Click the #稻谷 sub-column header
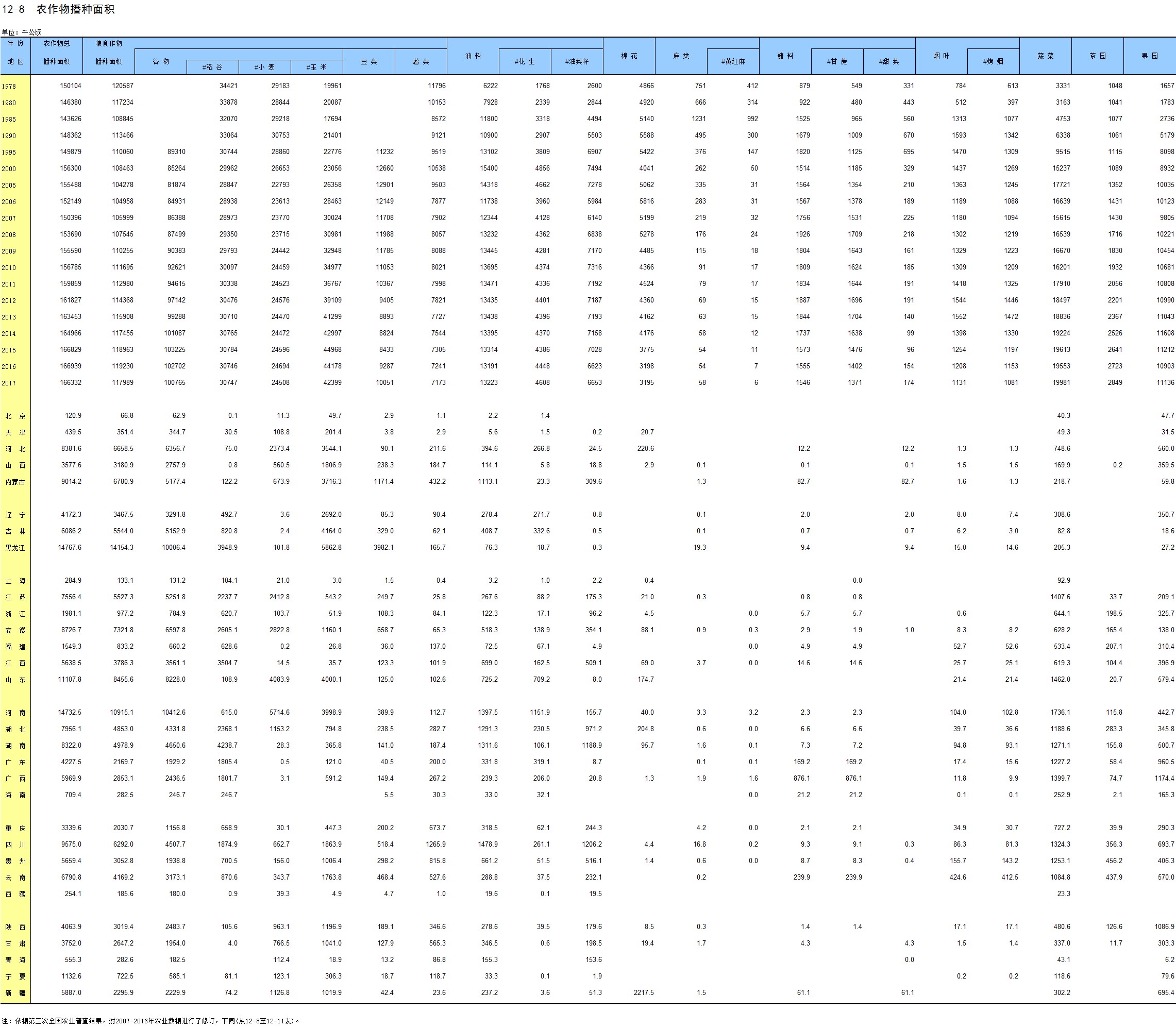The image size is (1176, 1029). click(212, 67)
